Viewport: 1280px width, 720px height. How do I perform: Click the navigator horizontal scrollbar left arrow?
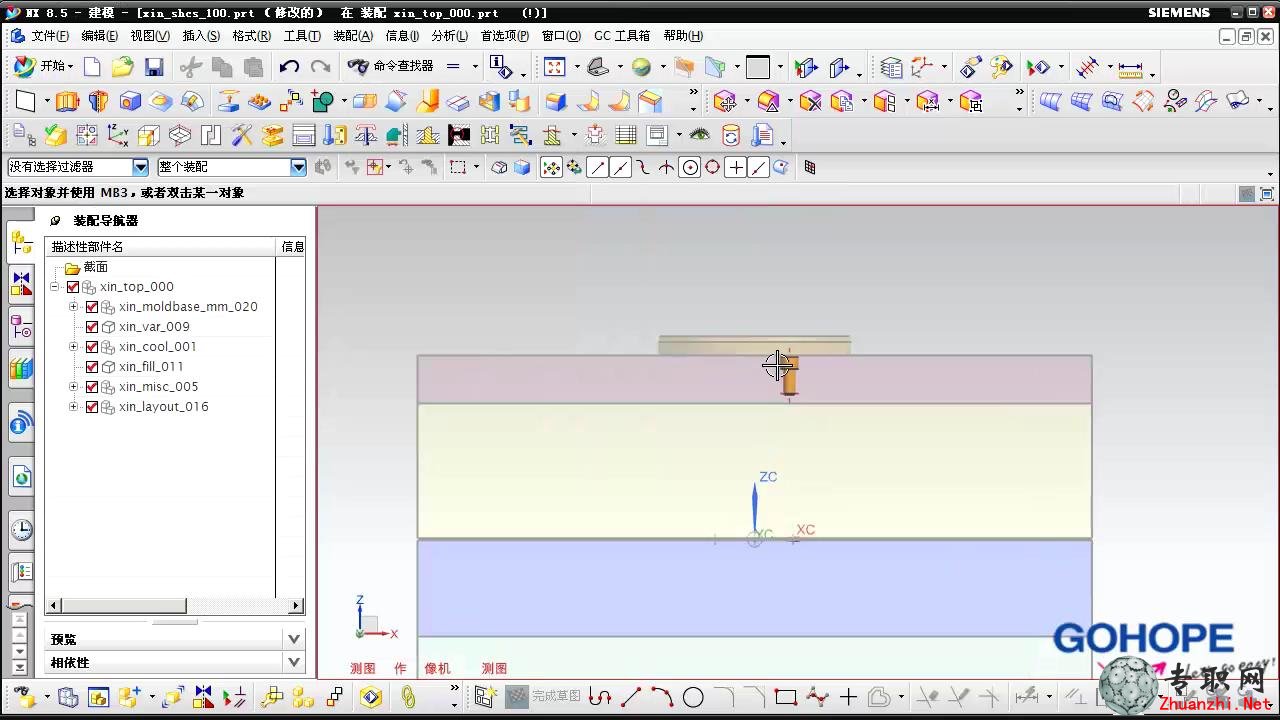tap(55, 606)
